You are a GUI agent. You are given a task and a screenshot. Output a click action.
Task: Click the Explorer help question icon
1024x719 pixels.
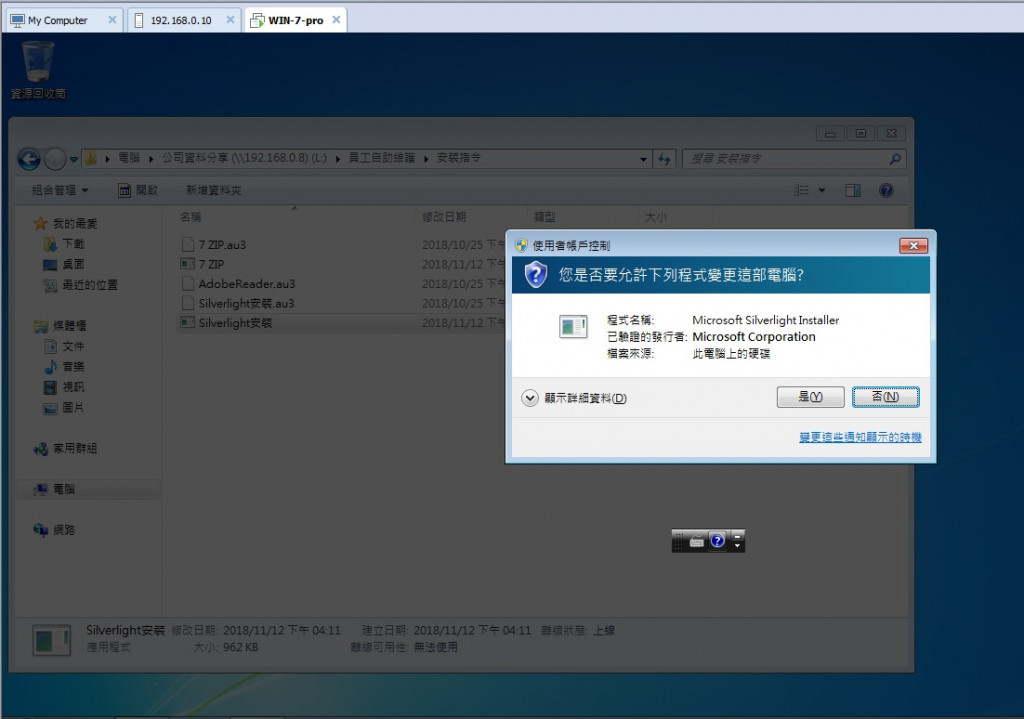point(886,190)
